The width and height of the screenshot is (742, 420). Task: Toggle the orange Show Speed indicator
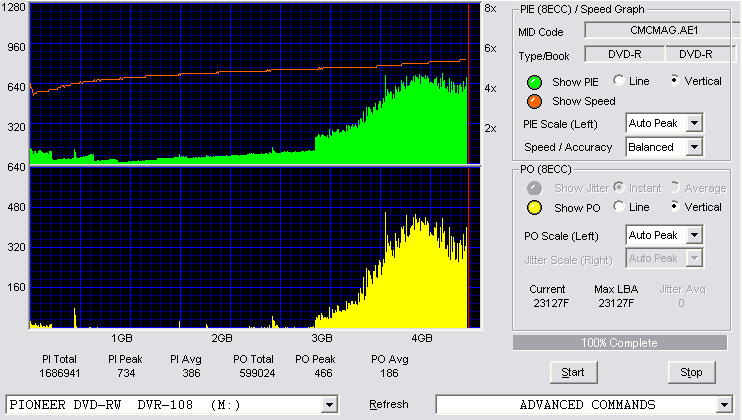534,101
